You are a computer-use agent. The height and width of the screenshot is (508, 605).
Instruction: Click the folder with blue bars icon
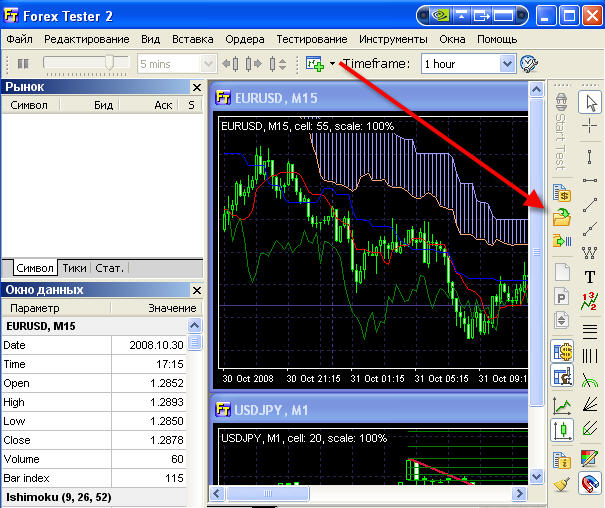pos(562,241)
